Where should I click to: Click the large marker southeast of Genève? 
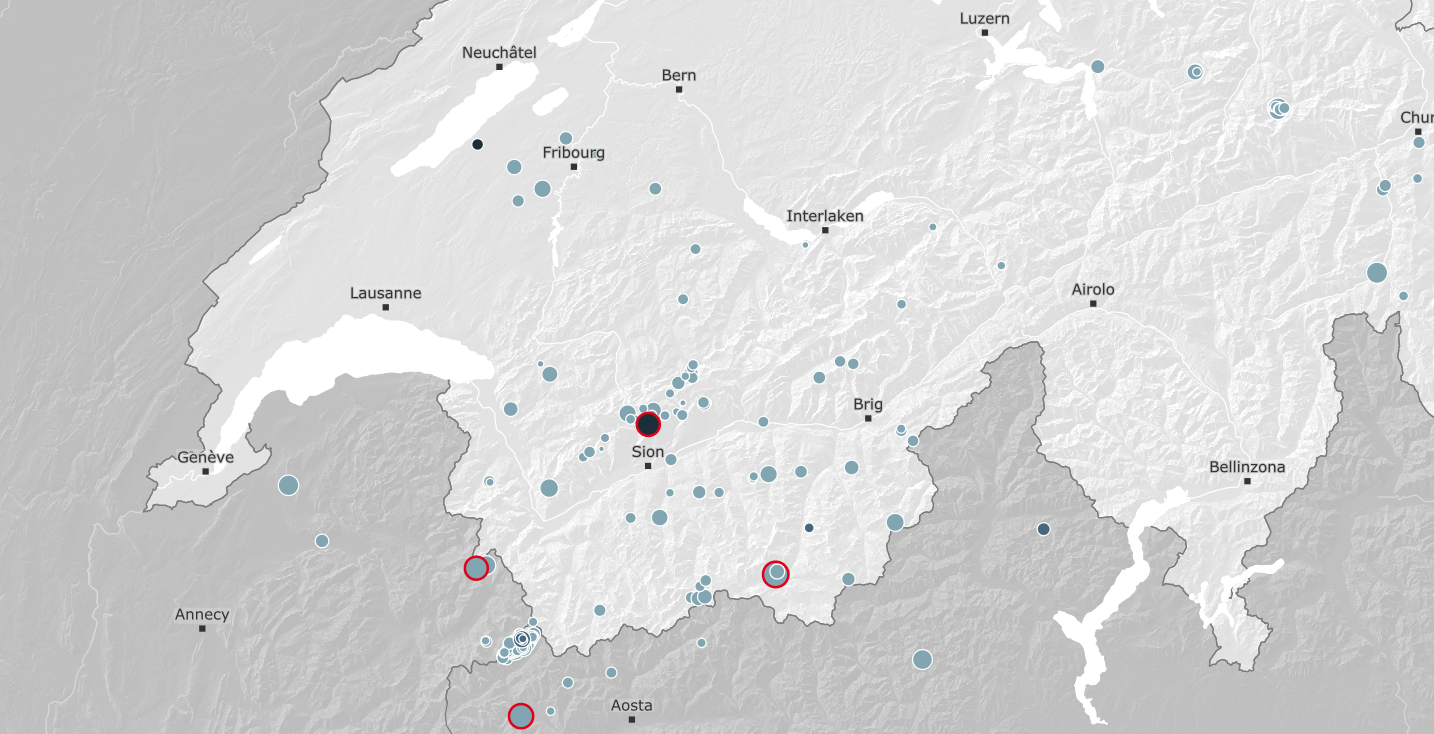click(289, 485)
